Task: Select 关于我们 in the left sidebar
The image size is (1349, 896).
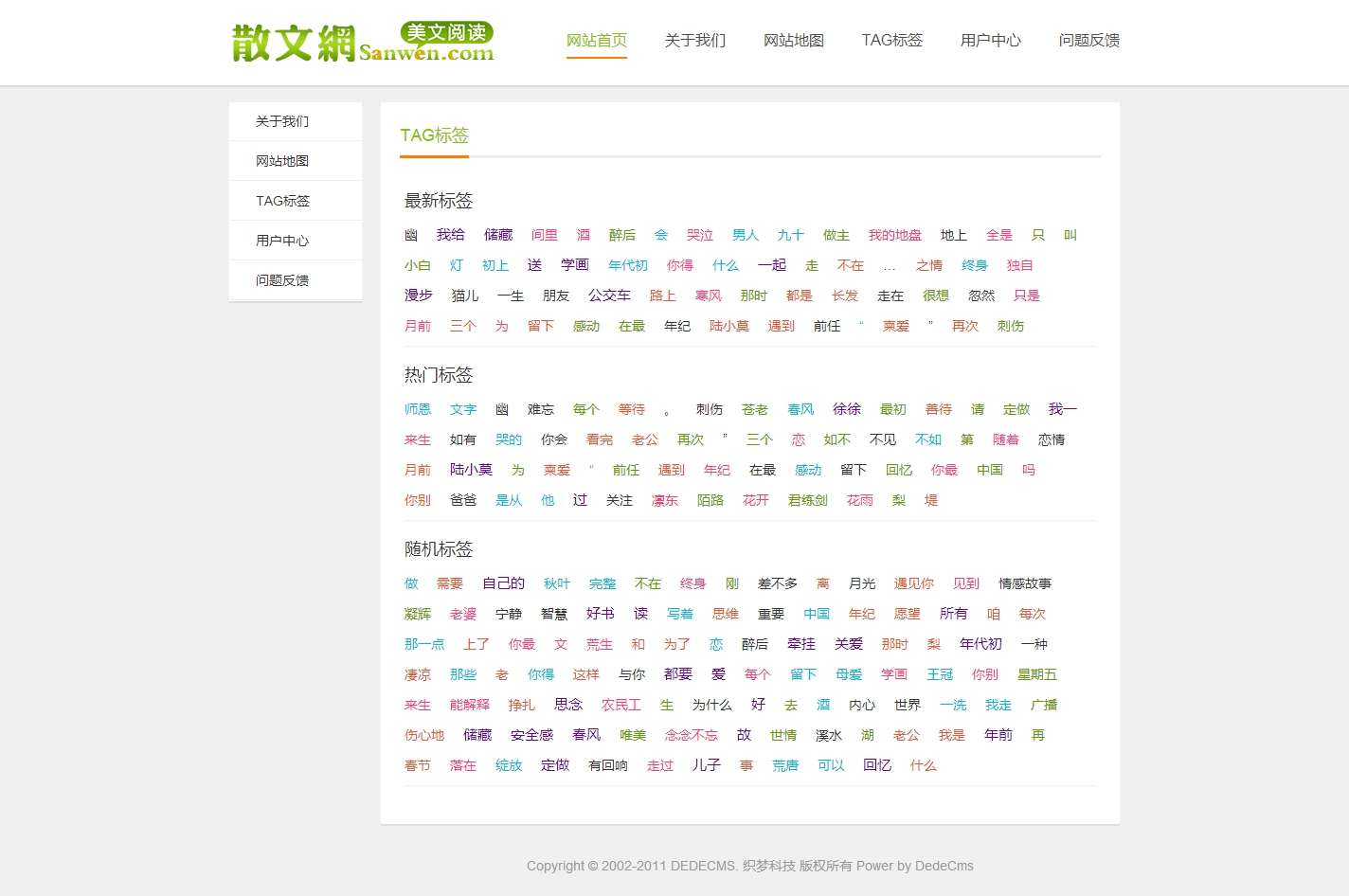Action: [x=282, y=121]
